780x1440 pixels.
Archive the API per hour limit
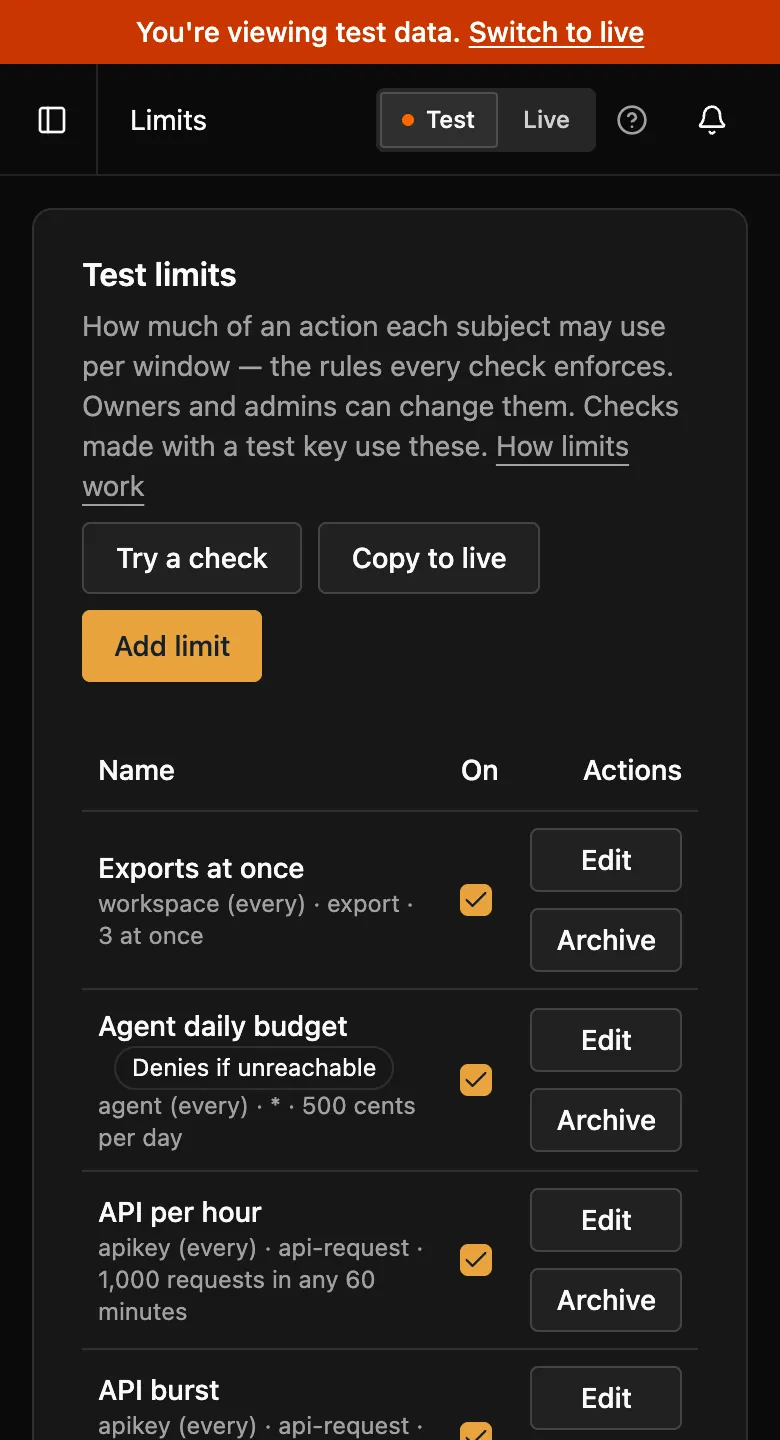(606, 1300)
